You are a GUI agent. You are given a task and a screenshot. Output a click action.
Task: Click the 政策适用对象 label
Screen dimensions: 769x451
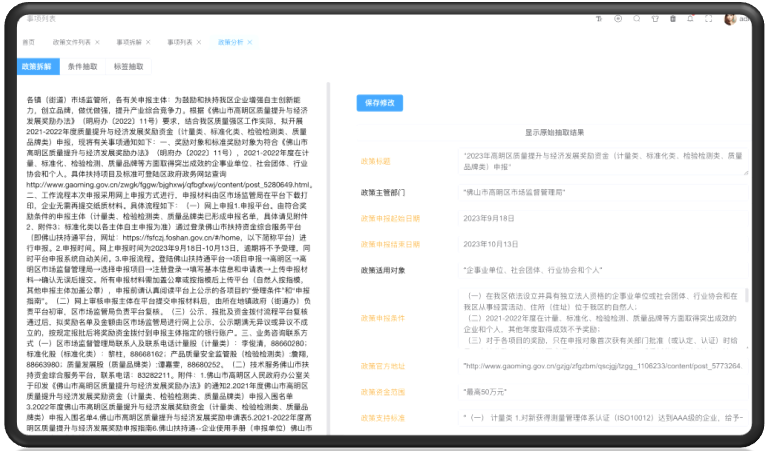(x=383, y=270)
